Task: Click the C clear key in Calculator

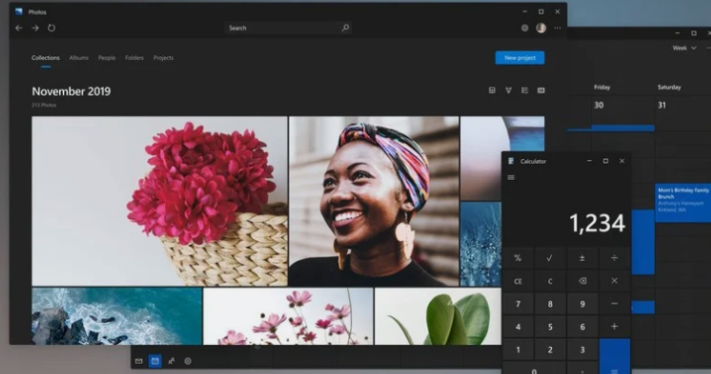Action: (x=550, y=281)
